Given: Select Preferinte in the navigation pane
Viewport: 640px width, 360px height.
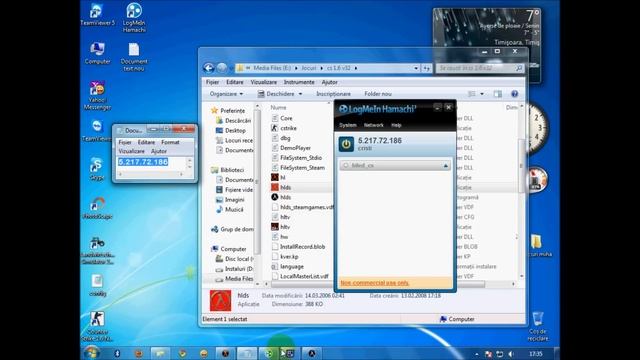Looking at the screenshot, I should point(228,111).
